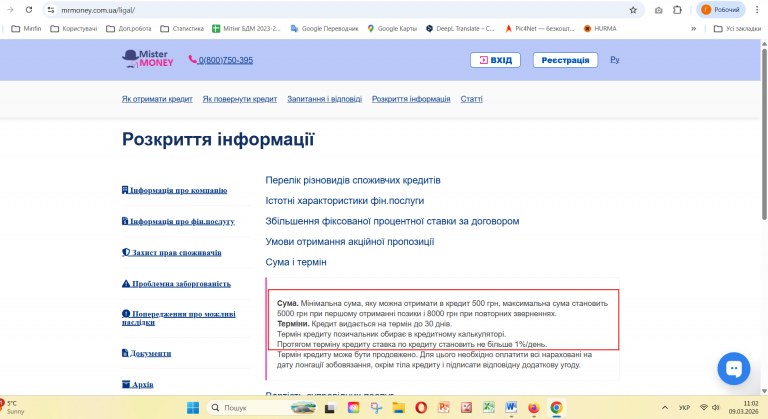Open the Snipping Tool taskbar icon
768x419 pixels.
coord(376,408)
